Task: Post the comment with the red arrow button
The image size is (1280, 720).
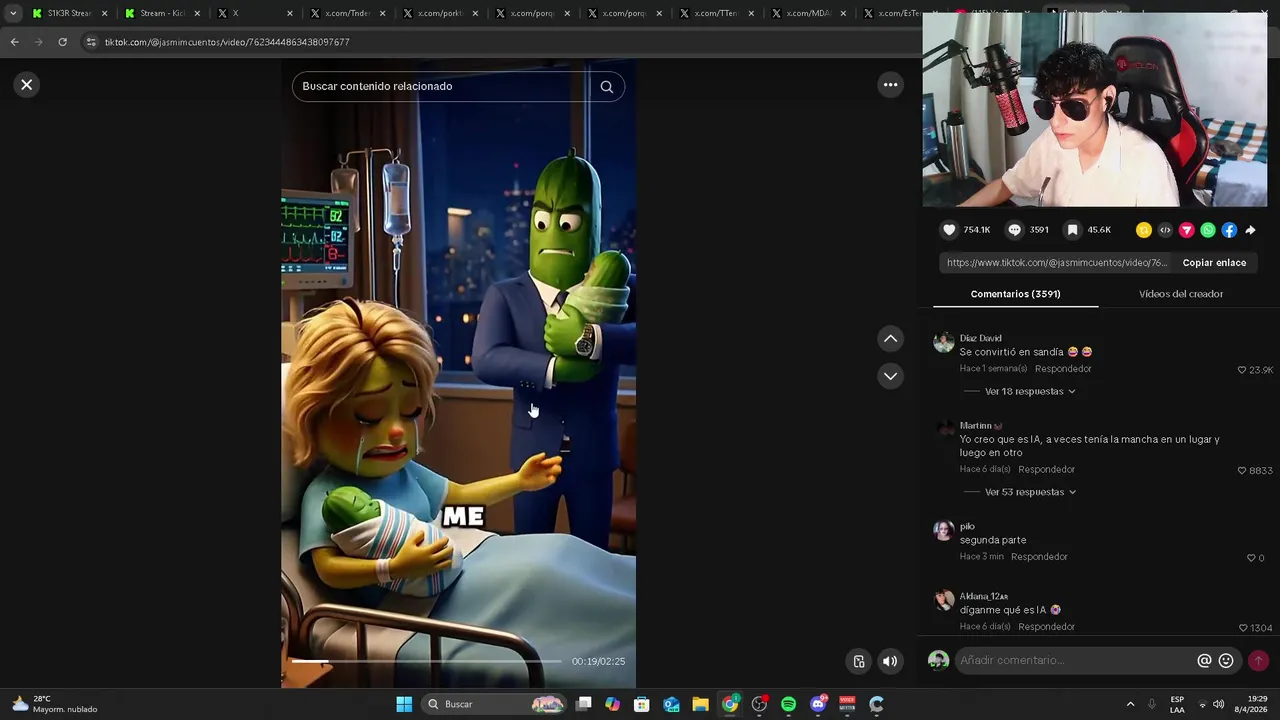Action: [1258, 661]
